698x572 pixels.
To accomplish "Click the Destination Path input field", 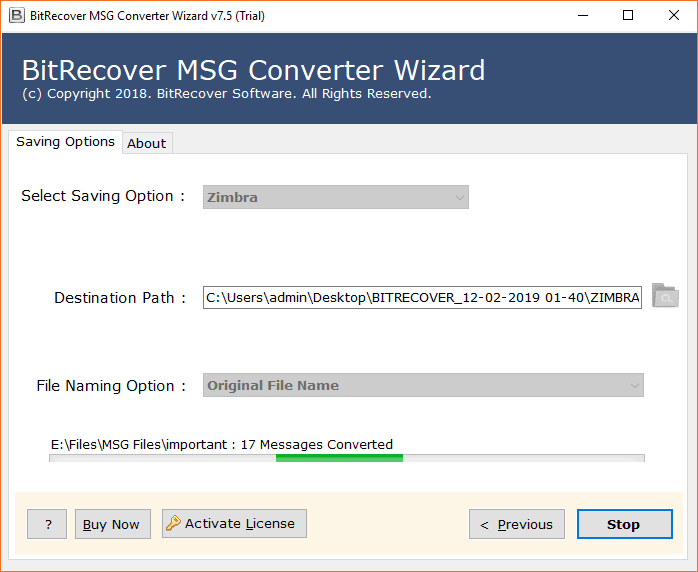I will pos(422,297).
